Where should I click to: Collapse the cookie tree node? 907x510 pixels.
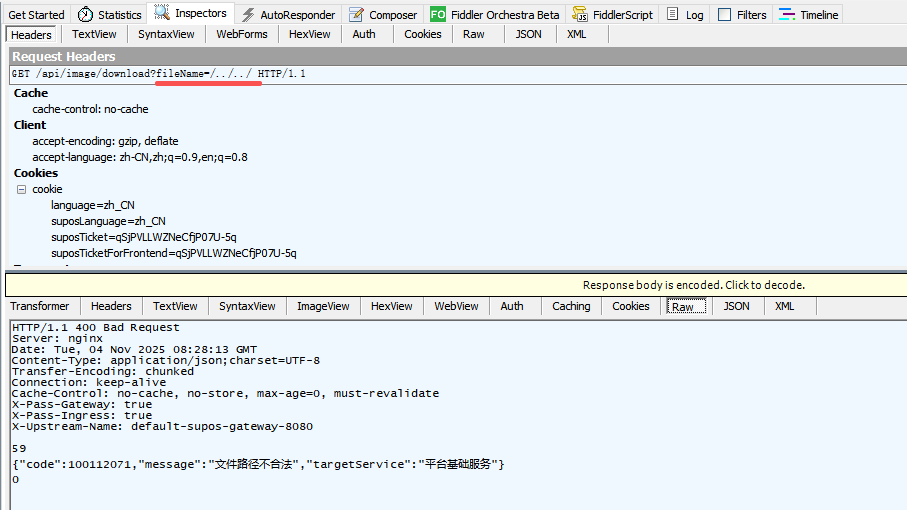pyautogui.click(x=21, y=189)
